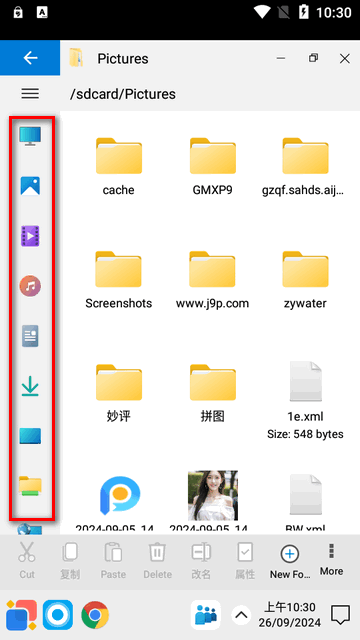Open the 拼图 folder
360x640 pixels.
coord(212,393)
